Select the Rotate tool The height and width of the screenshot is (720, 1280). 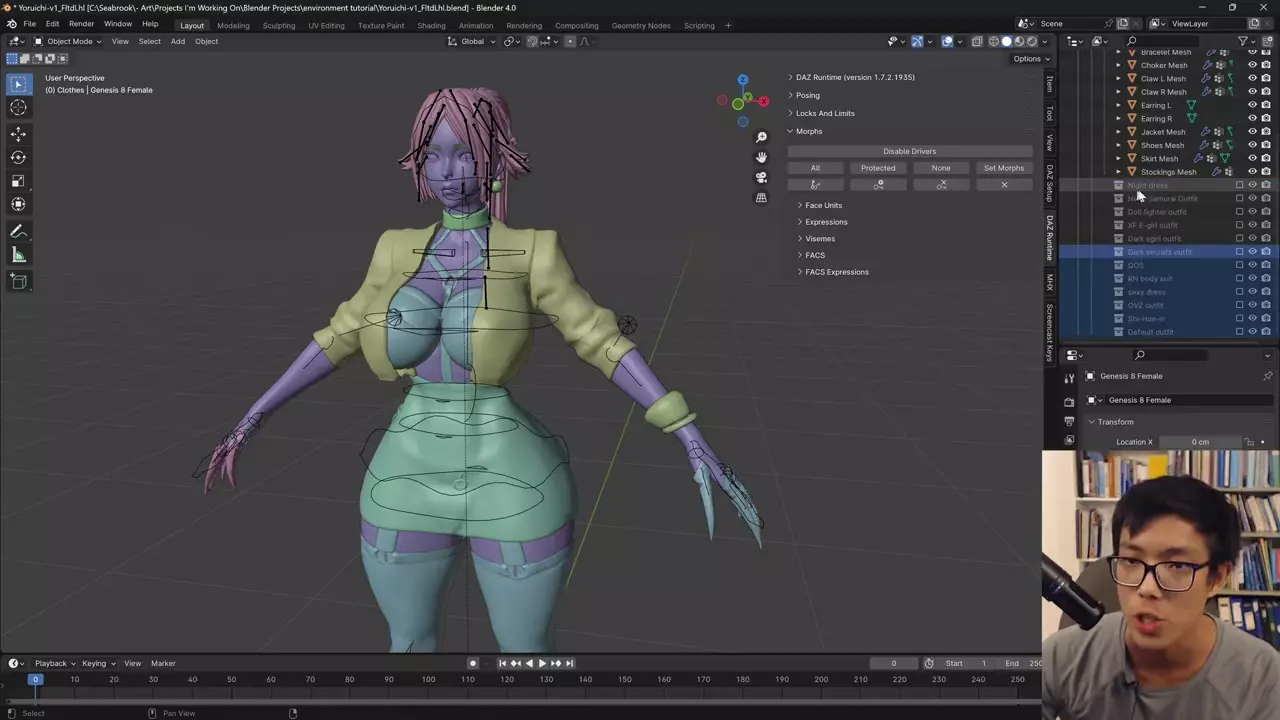[18, 157]
